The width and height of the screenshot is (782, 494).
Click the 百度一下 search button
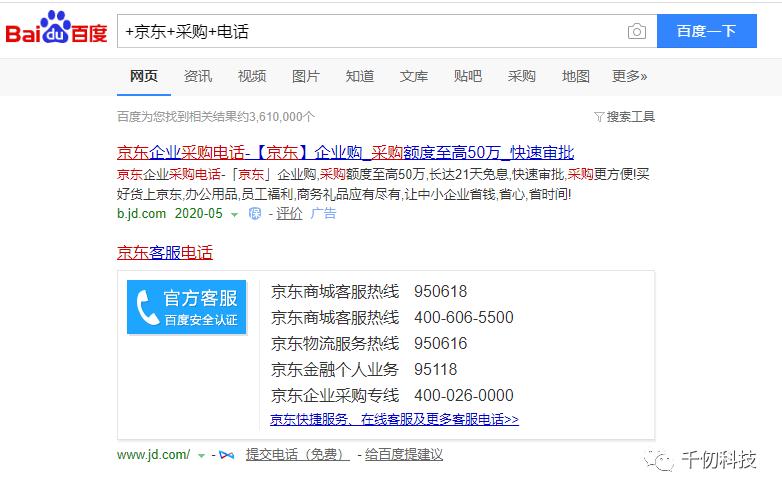(707, 31)
